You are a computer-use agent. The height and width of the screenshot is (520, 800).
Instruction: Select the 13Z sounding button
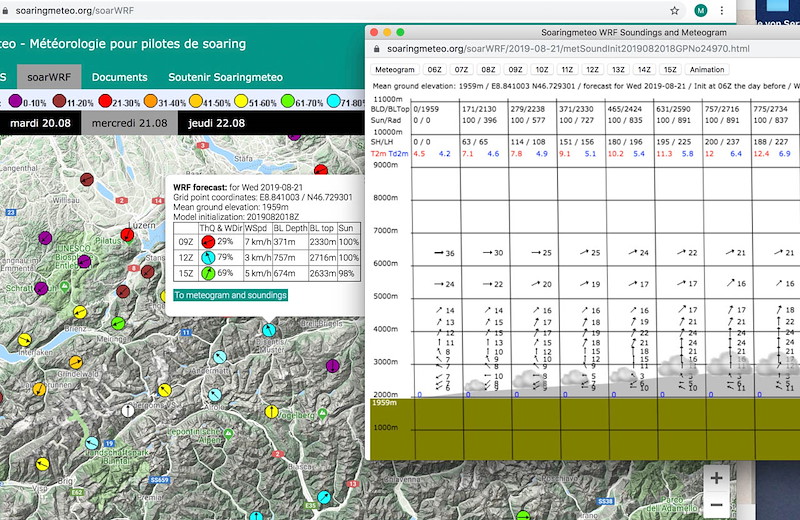618,69
